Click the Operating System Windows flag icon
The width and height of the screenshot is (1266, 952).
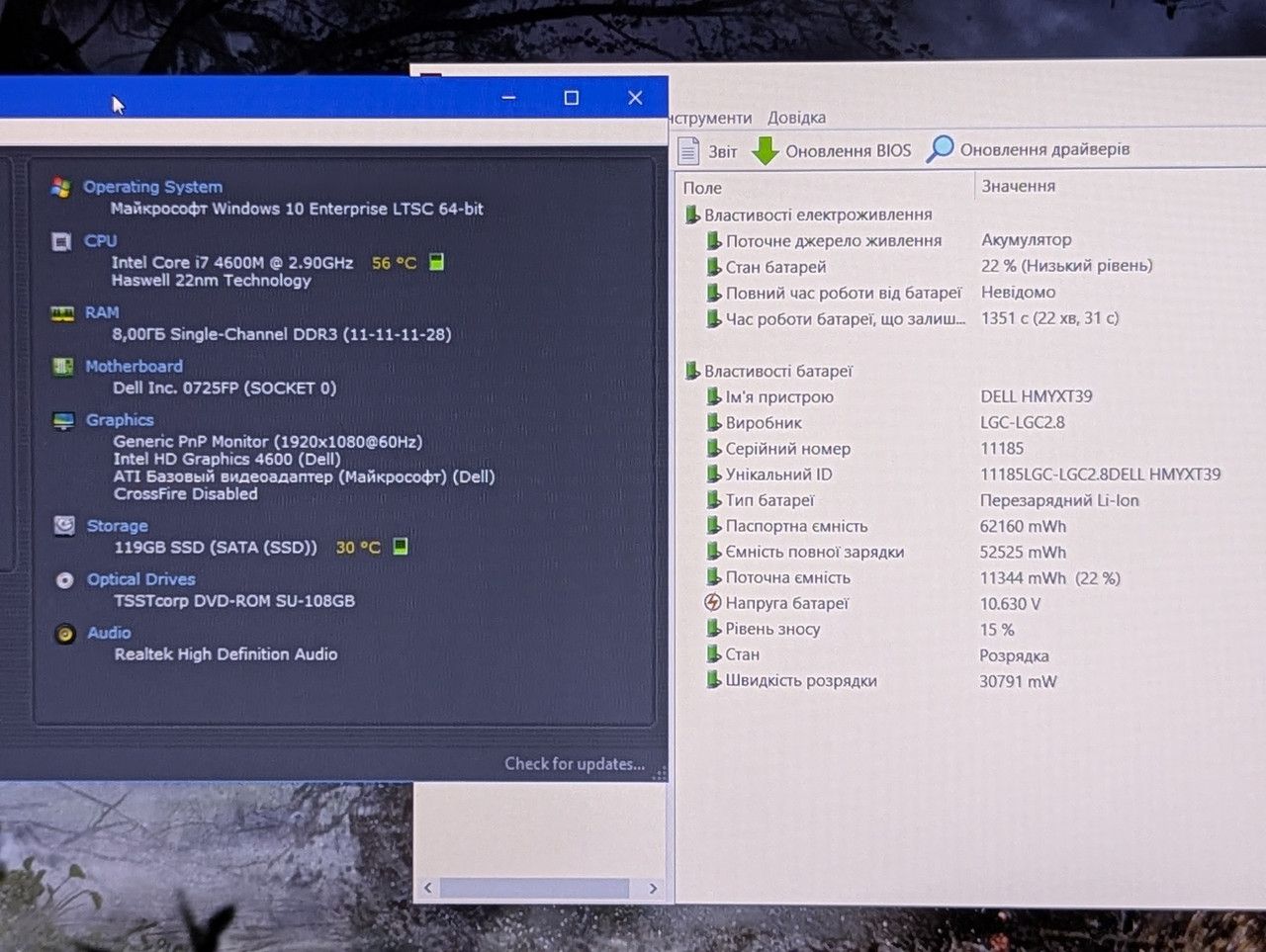click(x=61, y=187)
